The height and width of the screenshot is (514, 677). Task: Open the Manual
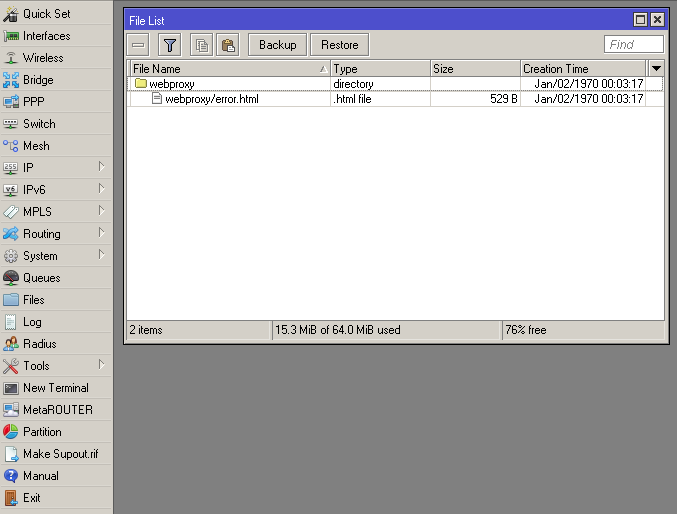[56, 476]
